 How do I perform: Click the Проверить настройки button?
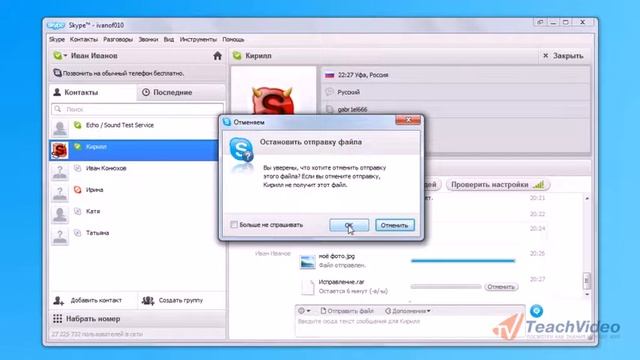point(498,185)
